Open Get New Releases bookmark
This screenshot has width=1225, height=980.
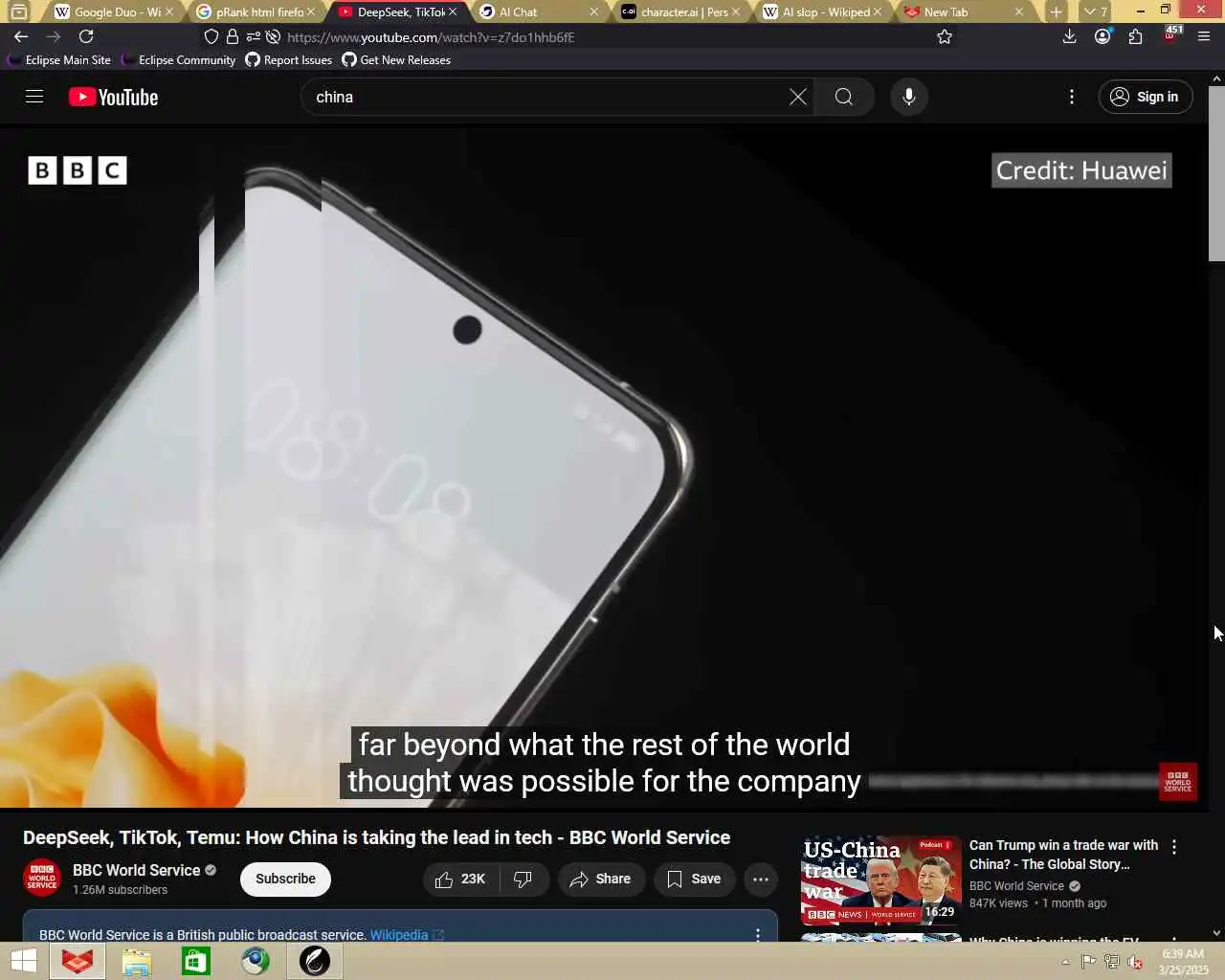(x=396, y=59)
